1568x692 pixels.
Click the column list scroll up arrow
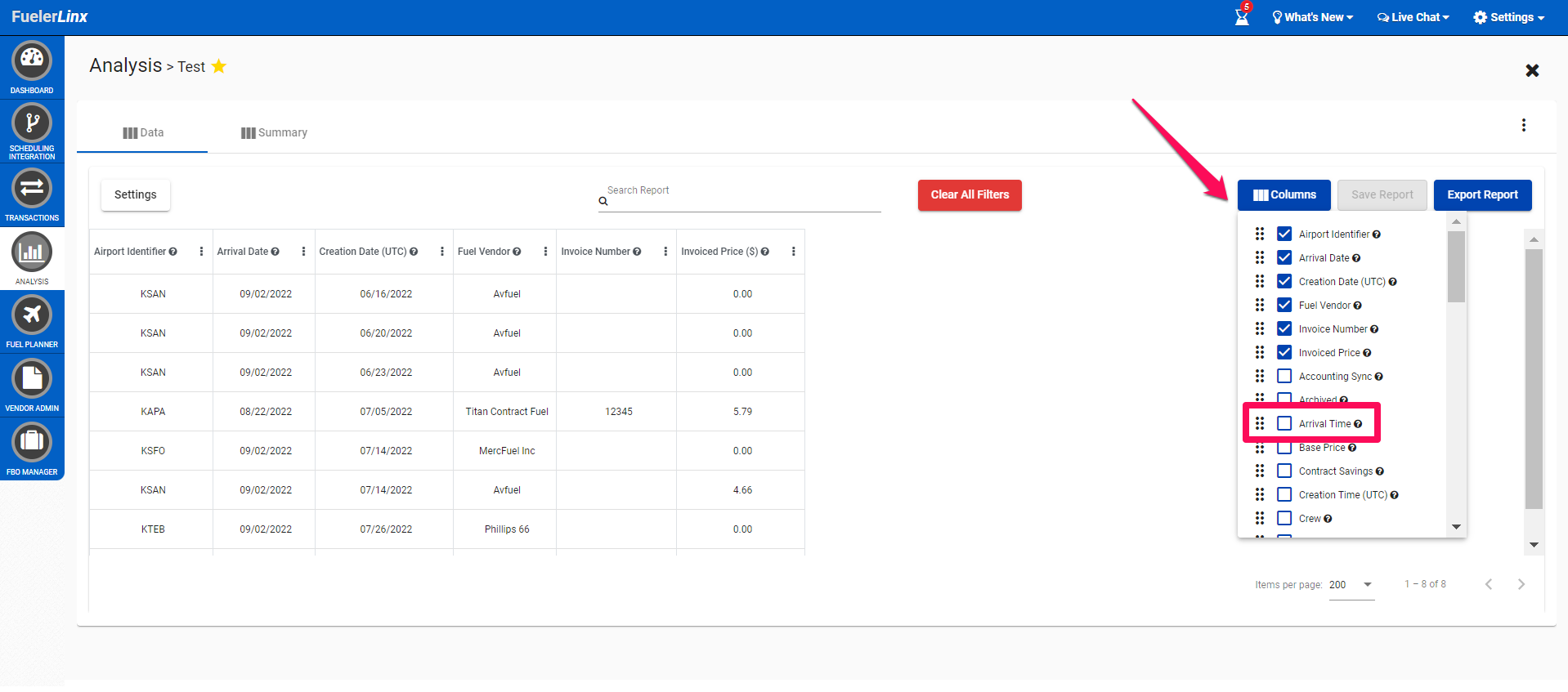(x=1456, y=221)
